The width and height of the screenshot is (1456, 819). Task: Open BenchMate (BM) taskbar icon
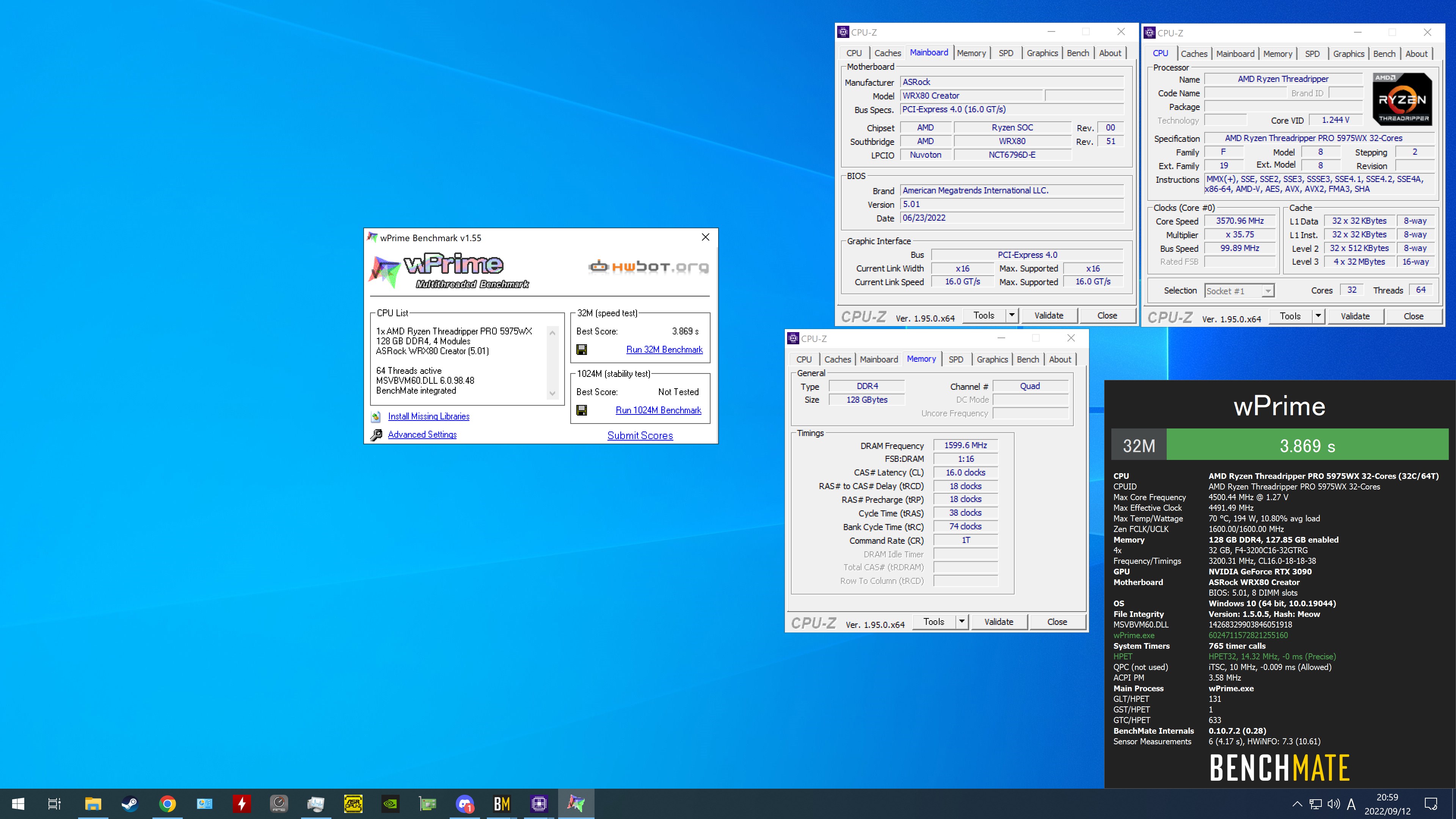click(x=502, y=803)
